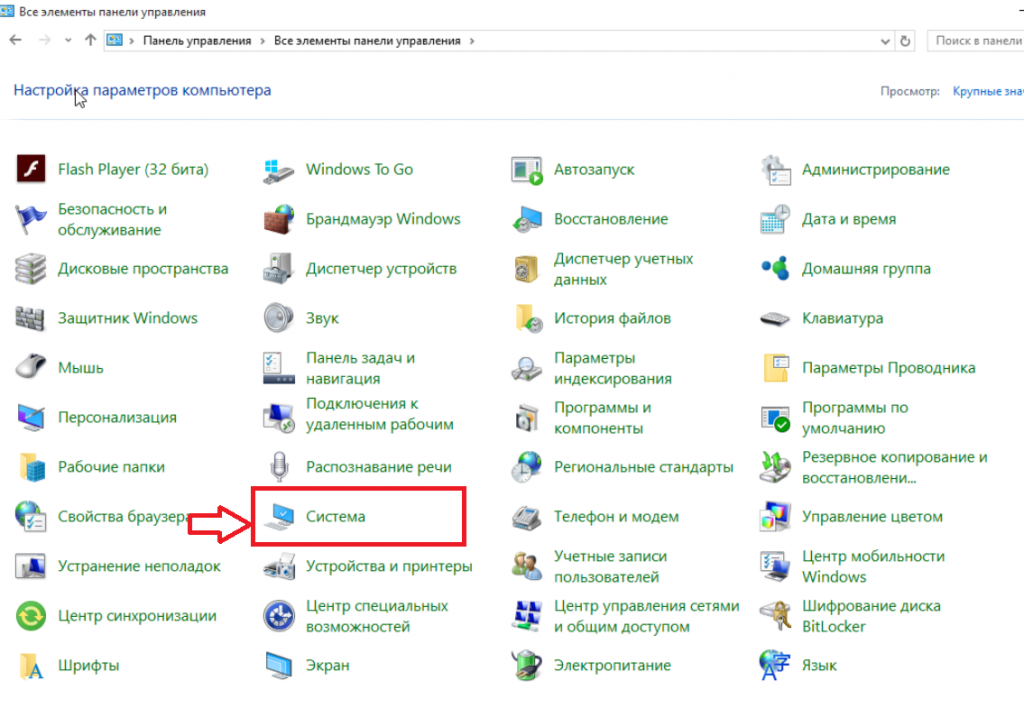Open the Резервное копирование и восстановление link
This screenshot has height=727, width=1024.
pyautogui.click(x=895, y=467)
